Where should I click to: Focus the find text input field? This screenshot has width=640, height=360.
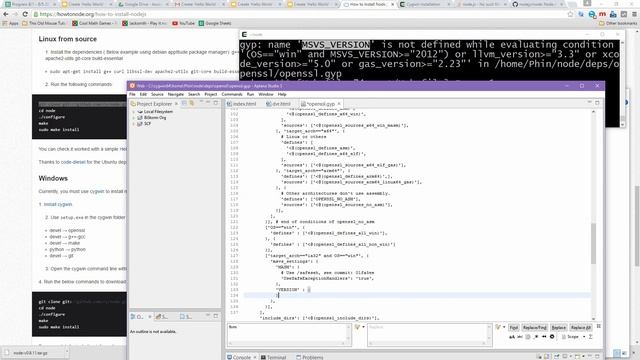pos(289,335)
